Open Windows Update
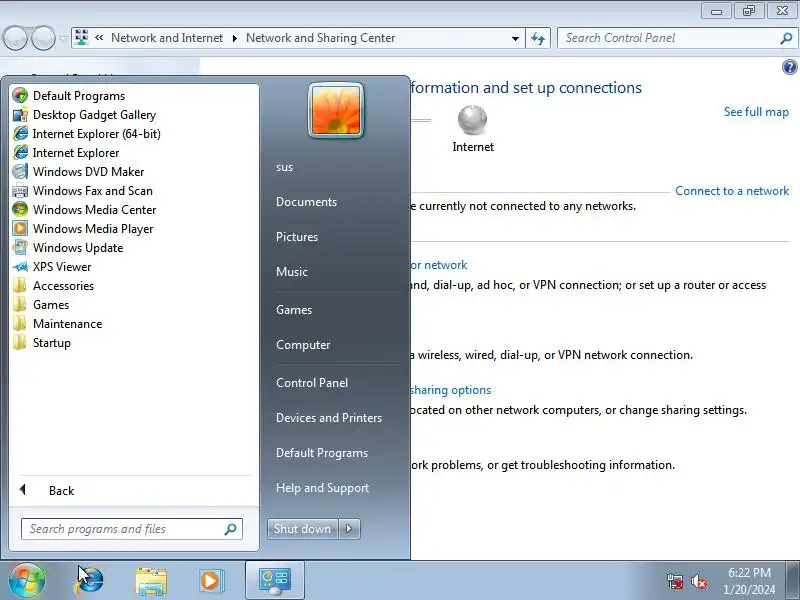The image size is (800, 600). 68,247
